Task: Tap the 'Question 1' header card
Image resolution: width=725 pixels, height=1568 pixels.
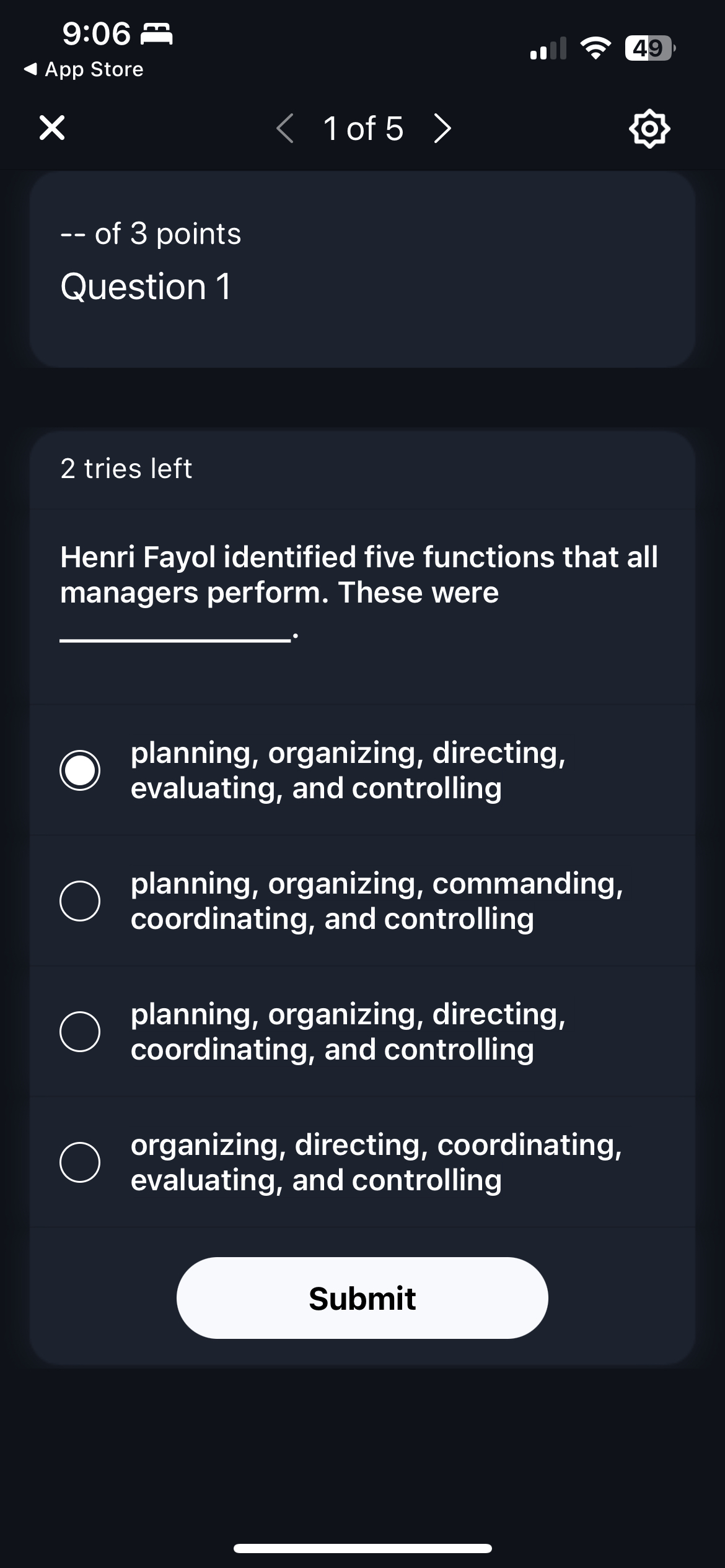Action: [x=362, y=269]
